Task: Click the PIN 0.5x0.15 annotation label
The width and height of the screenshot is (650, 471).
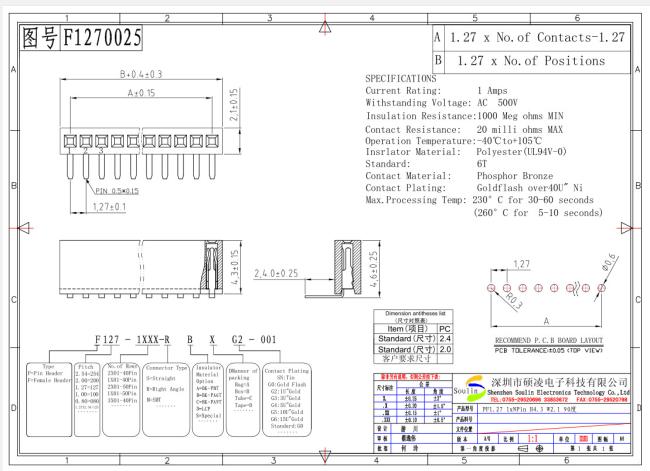Action: [117, 191]
